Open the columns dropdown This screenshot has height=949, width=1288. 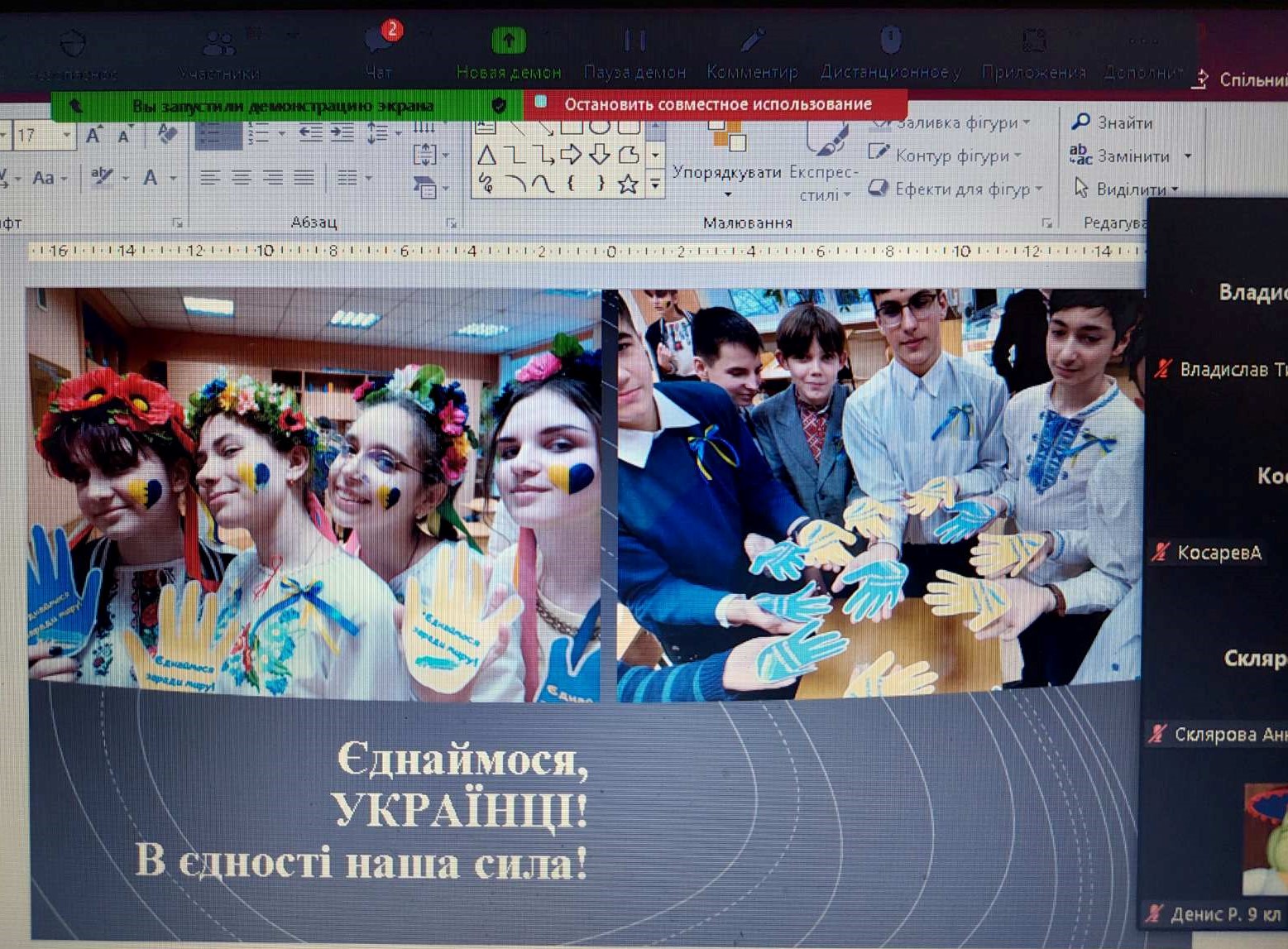coord(354,178)
